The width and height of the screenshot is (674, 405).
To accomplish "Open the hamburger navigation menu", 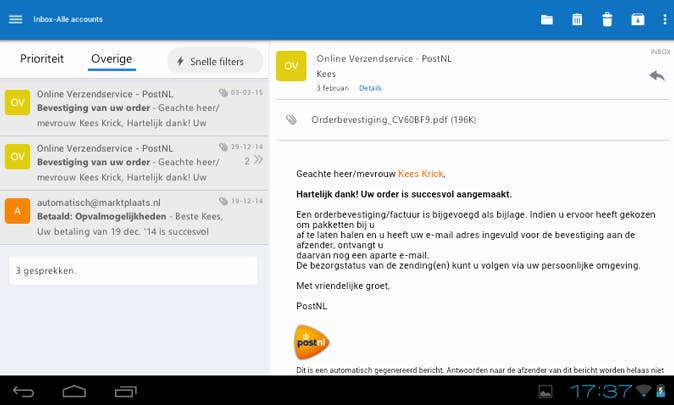I will tap(15, 19).
